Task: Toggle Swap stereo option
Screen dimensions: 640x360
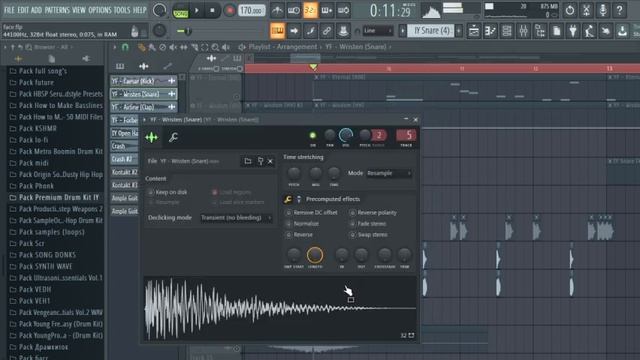Action: [x=369, y=235]
